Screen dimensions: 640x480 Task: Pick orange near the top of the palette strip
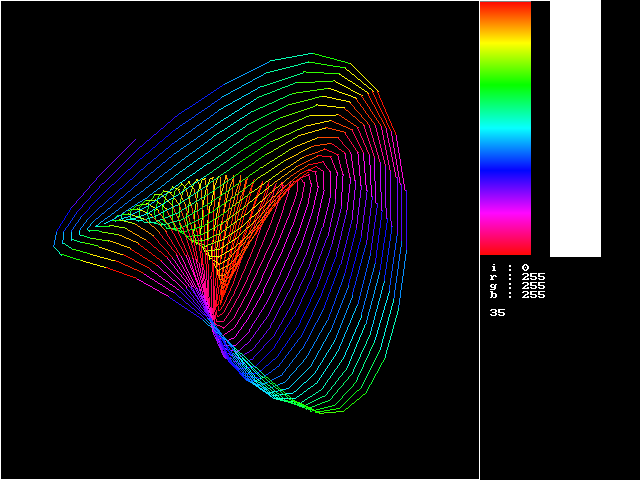click(505, 24)
